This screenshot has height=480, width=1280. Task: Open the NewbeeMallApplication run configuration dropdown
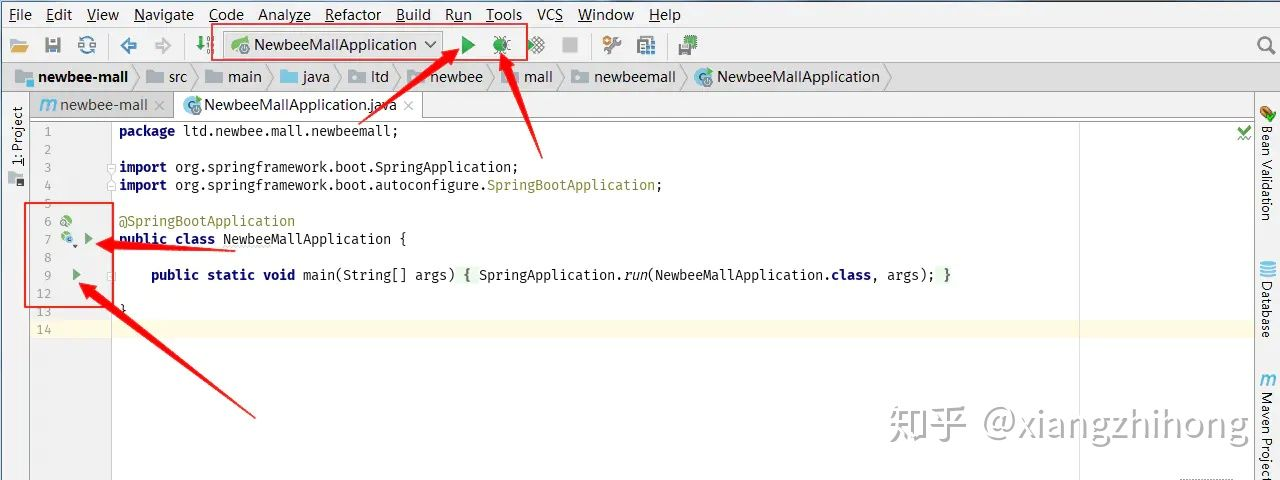[x=335, y=45]
